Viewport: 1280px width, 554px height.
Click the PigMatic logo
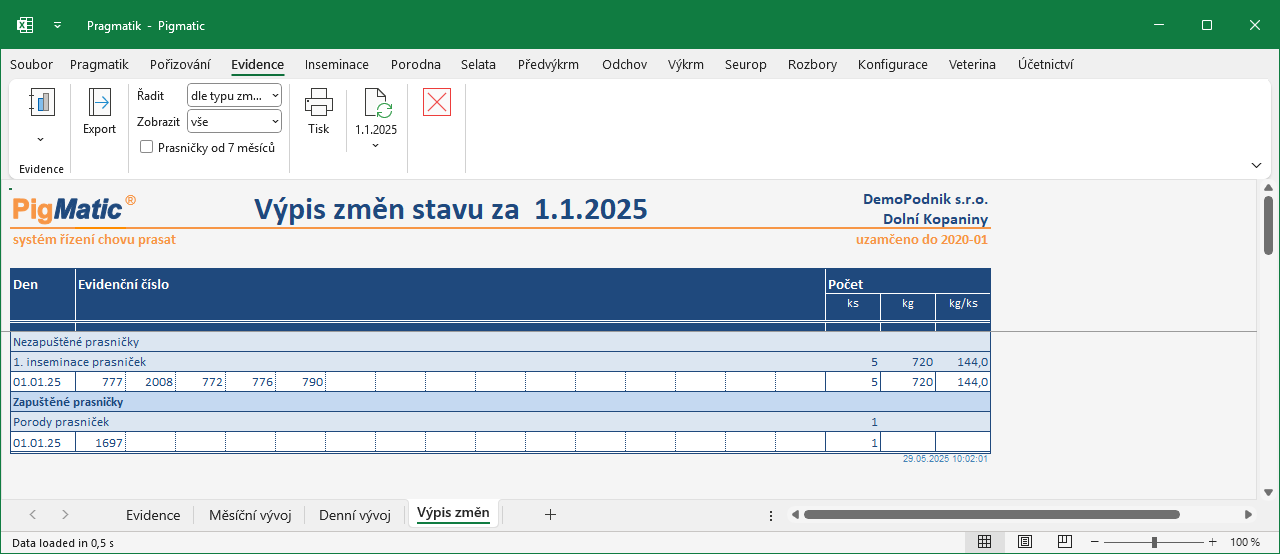[x=74, y=208]
